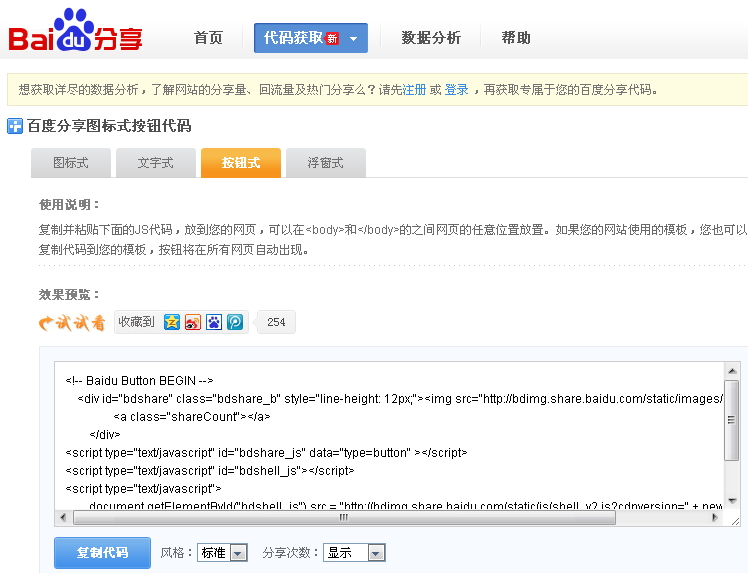Click the vertical scrollbar thumb in code box

click(732, 420)
